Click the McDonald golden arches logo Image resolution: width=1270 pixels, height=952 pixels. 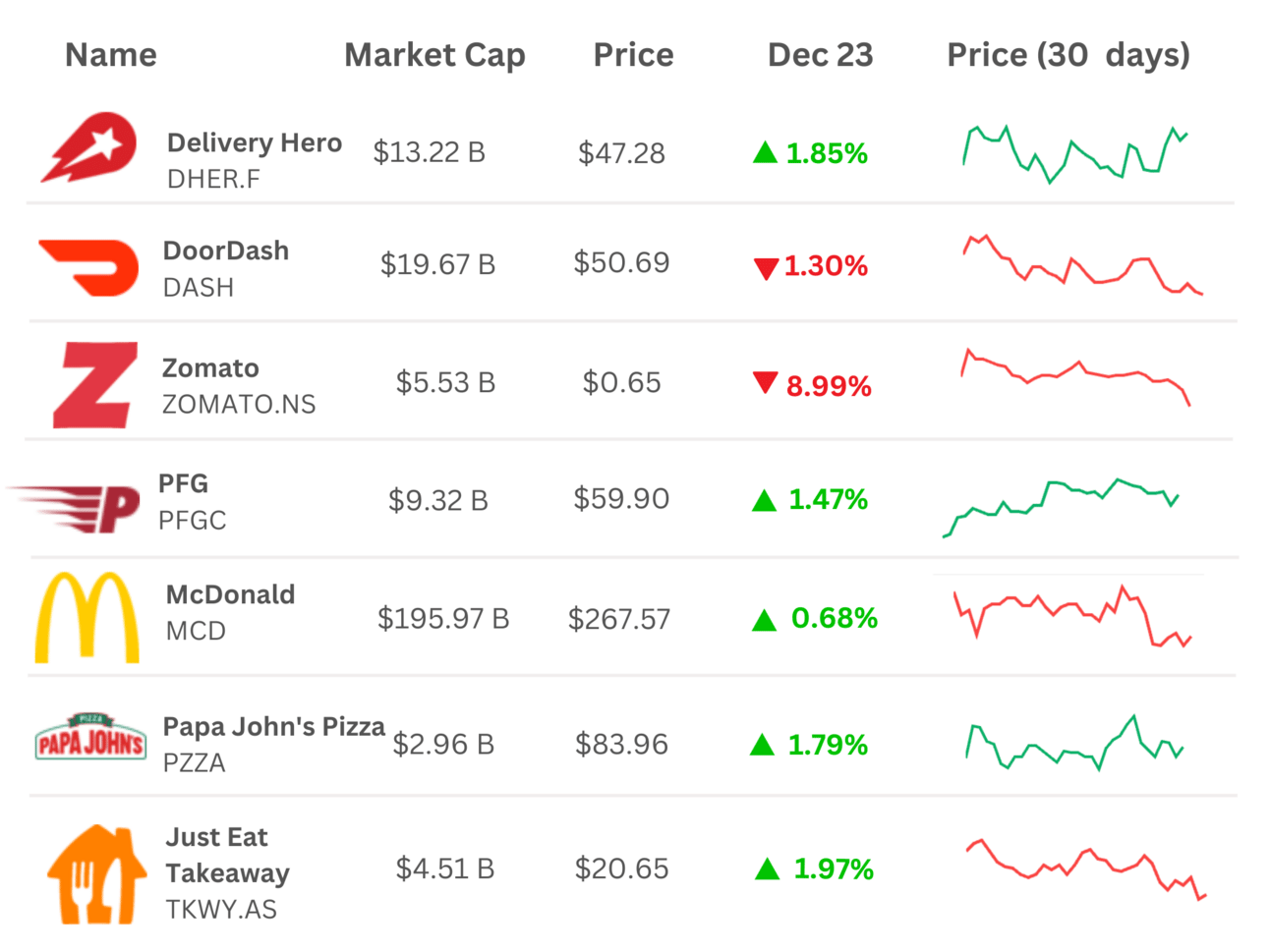click(87, 618)
